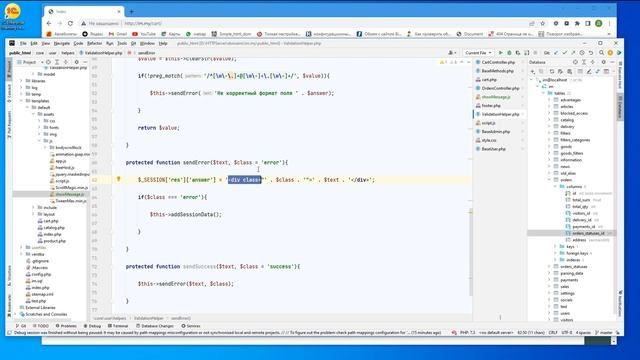
Task: Click the yellow intention lightbulb in gutter
Action: click(118, 179)
